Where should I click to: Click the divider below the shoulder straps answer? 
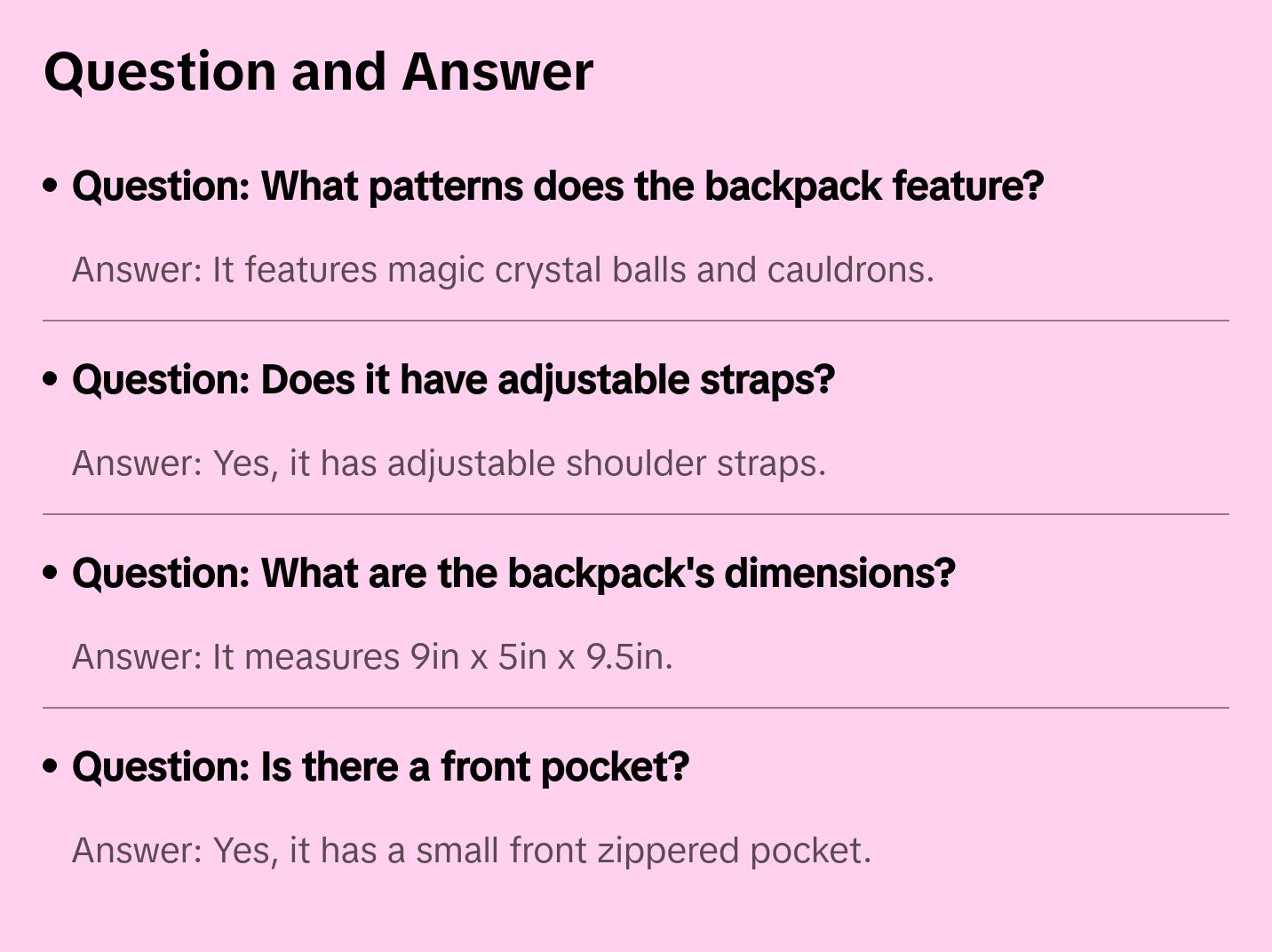pos(636,514)
